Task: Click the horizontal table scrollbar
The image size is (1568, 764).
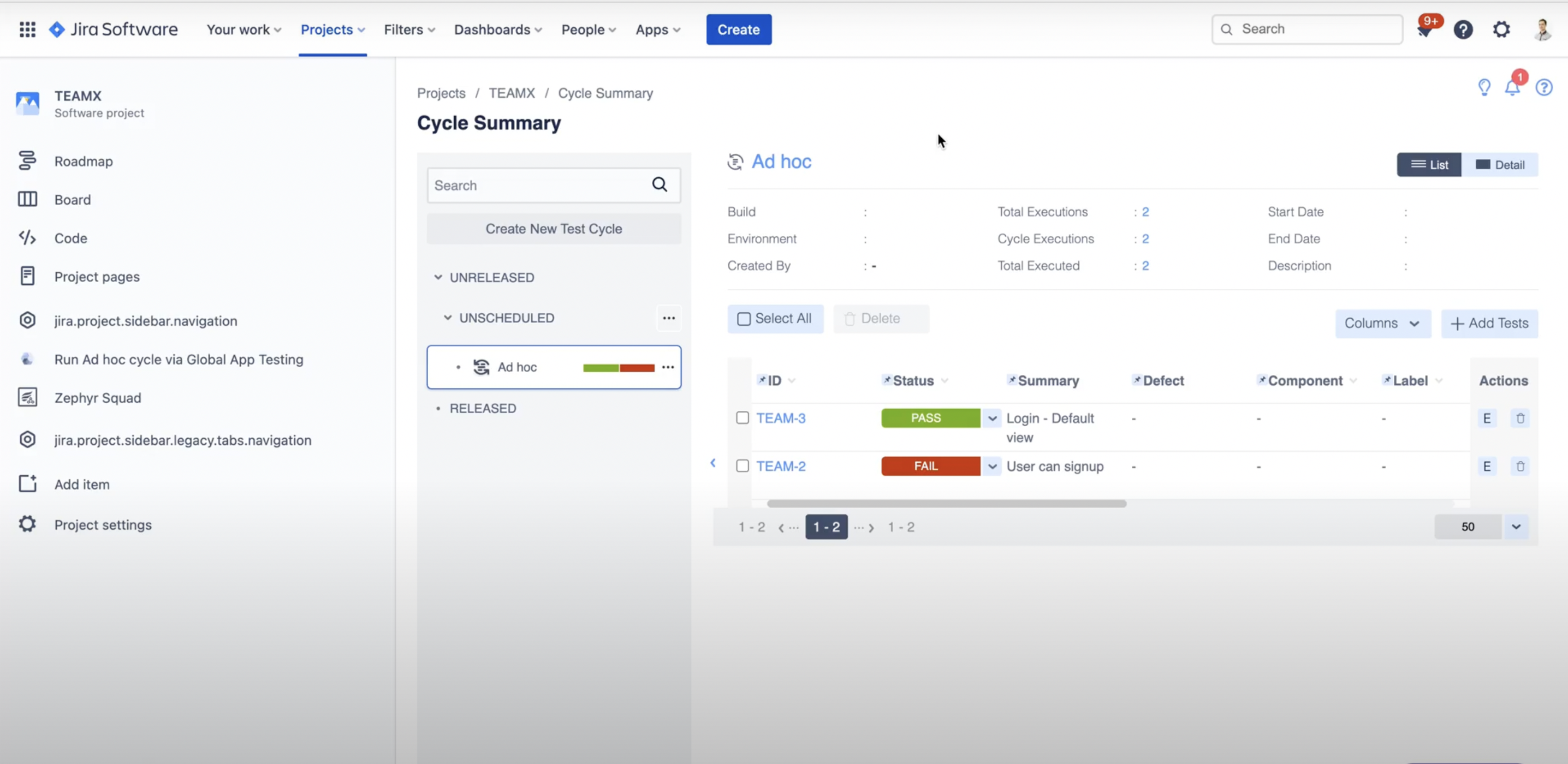Action: point(946,504)
